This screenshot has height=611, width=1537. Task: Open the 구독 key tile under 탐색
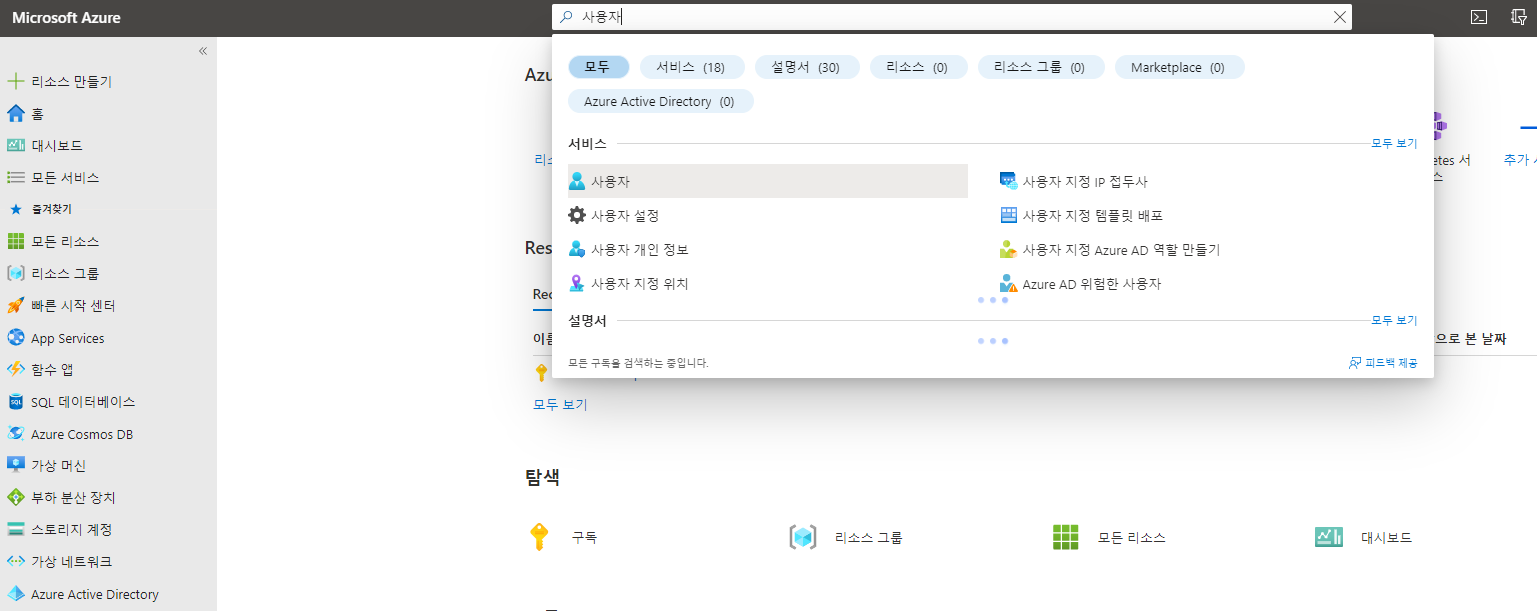tap(566, 537)
